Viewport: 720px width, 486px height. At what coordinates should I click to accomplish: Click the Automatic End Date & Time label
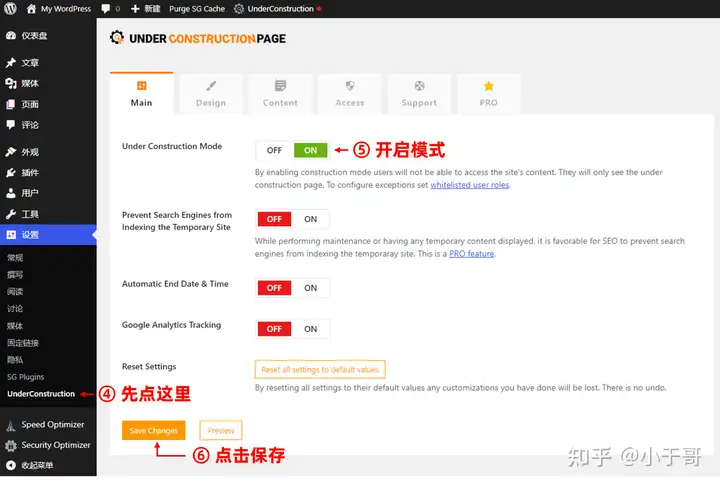(x=175, y=284)
